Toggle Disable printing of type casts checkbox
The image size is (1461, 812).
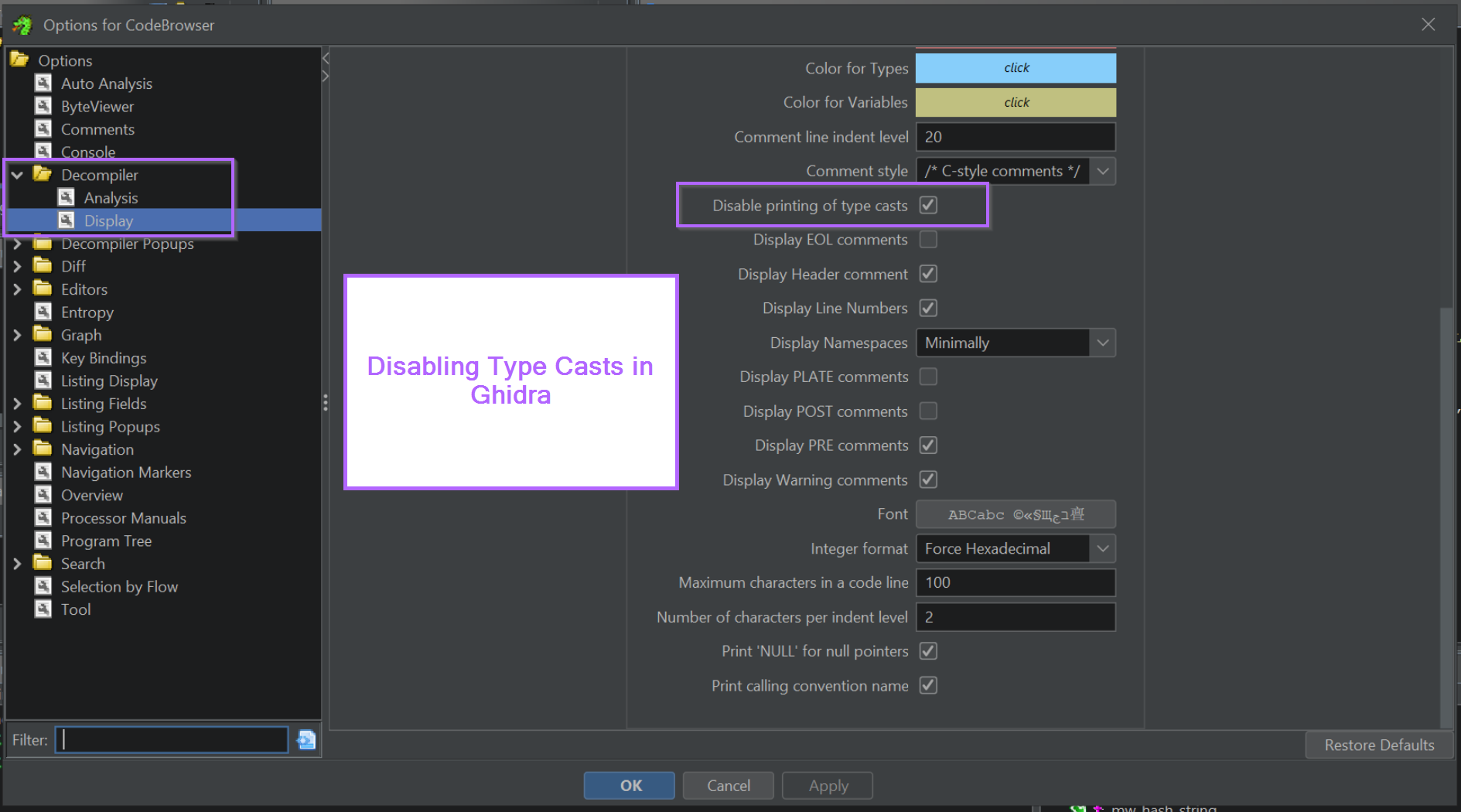pyautogui.click(x=928, y=205)
